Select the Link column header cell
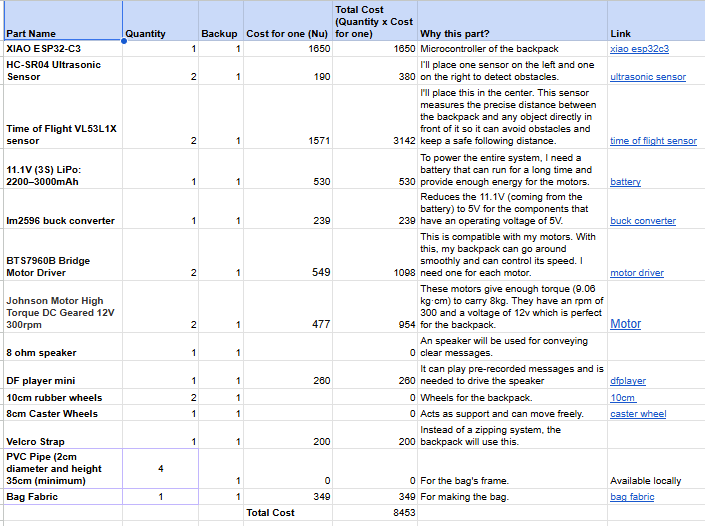Screen dimensions: 705x526 click(x=656, y=21)
